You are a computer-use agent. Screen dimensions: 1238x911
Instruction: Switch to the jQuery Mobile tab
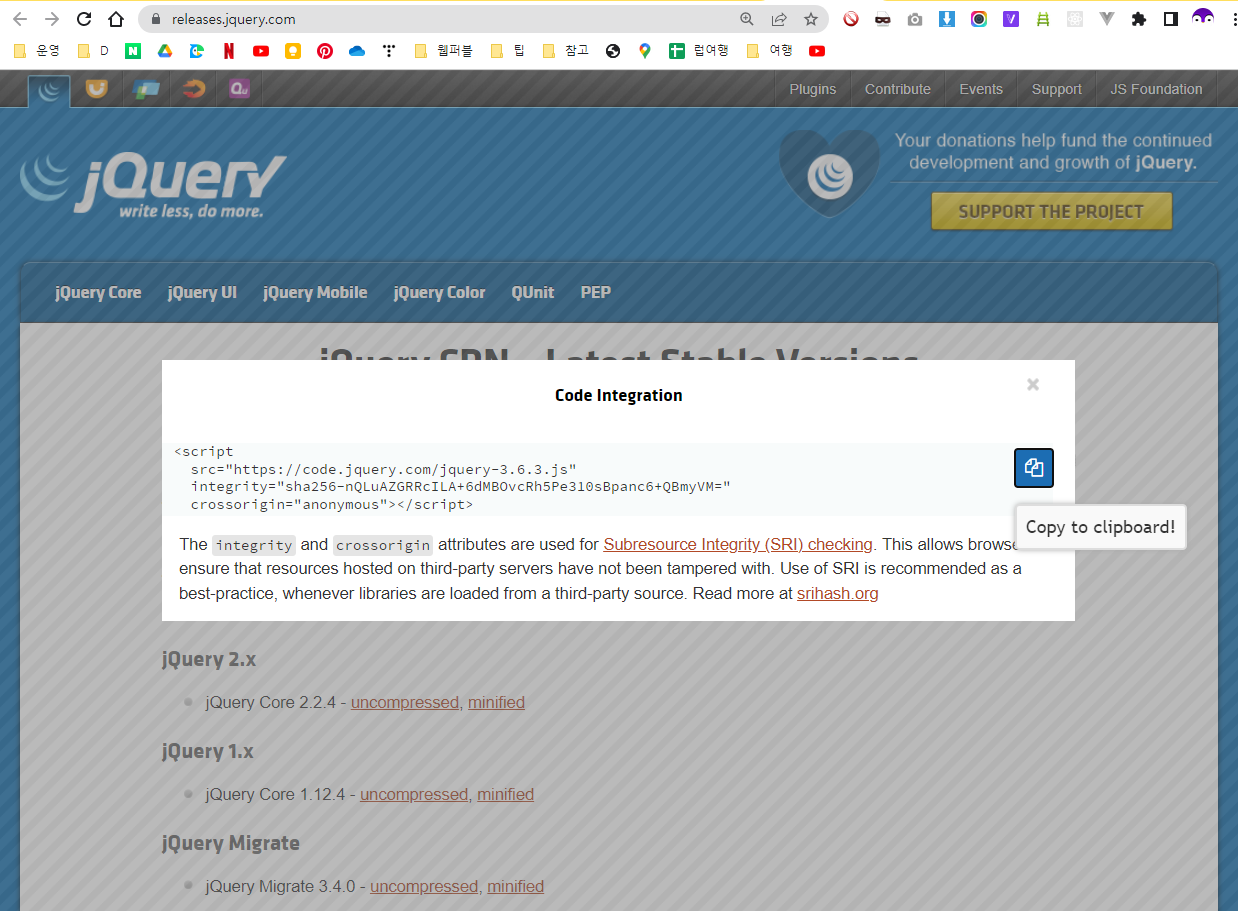point(315,293)
